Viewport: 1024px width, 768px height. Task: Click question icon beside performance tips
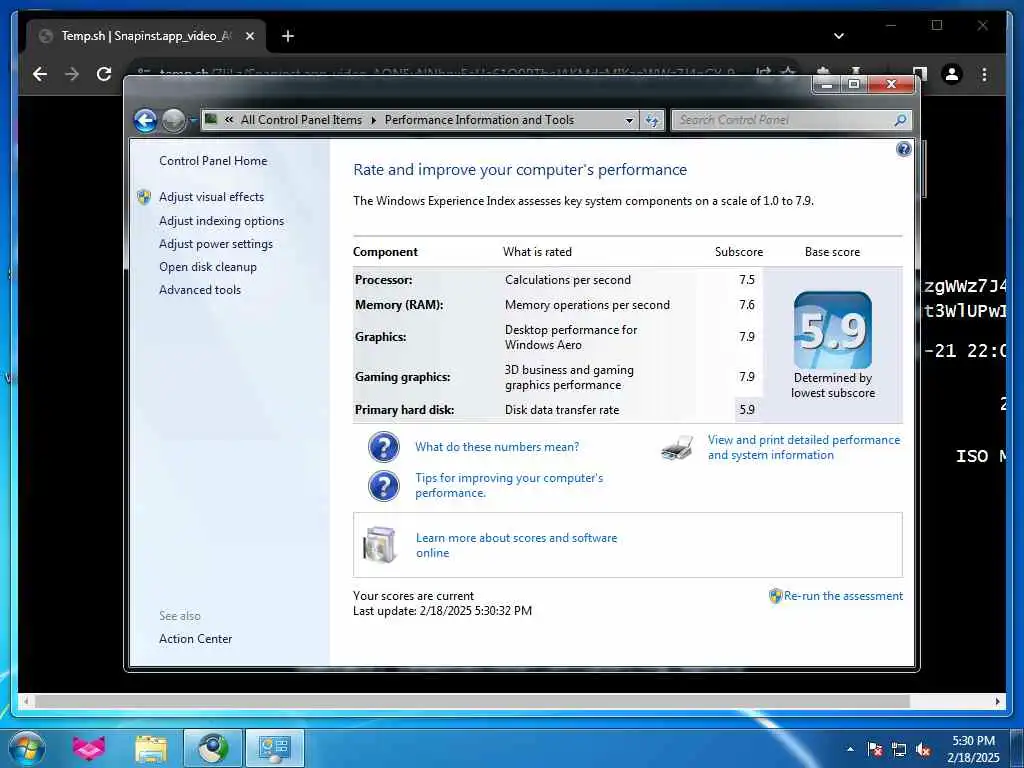point(383,486)
